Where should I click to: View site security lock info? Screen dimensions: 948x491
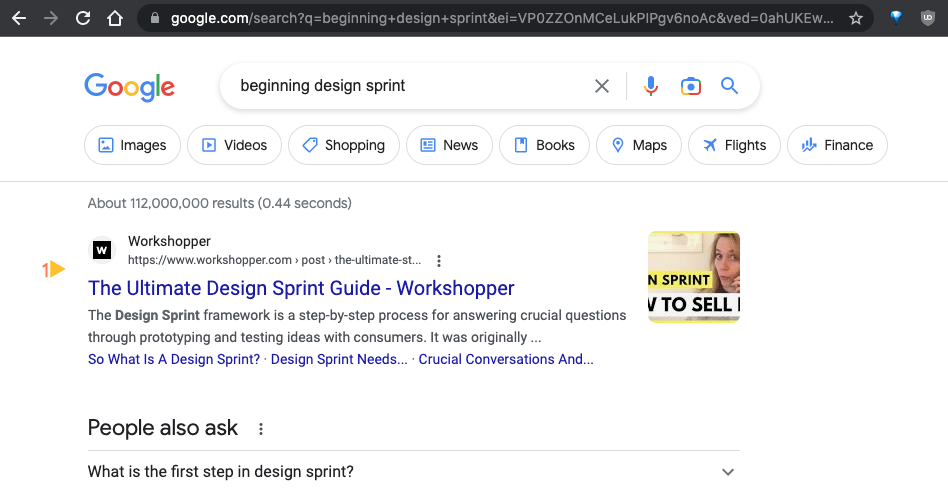[x=155, y=18]
